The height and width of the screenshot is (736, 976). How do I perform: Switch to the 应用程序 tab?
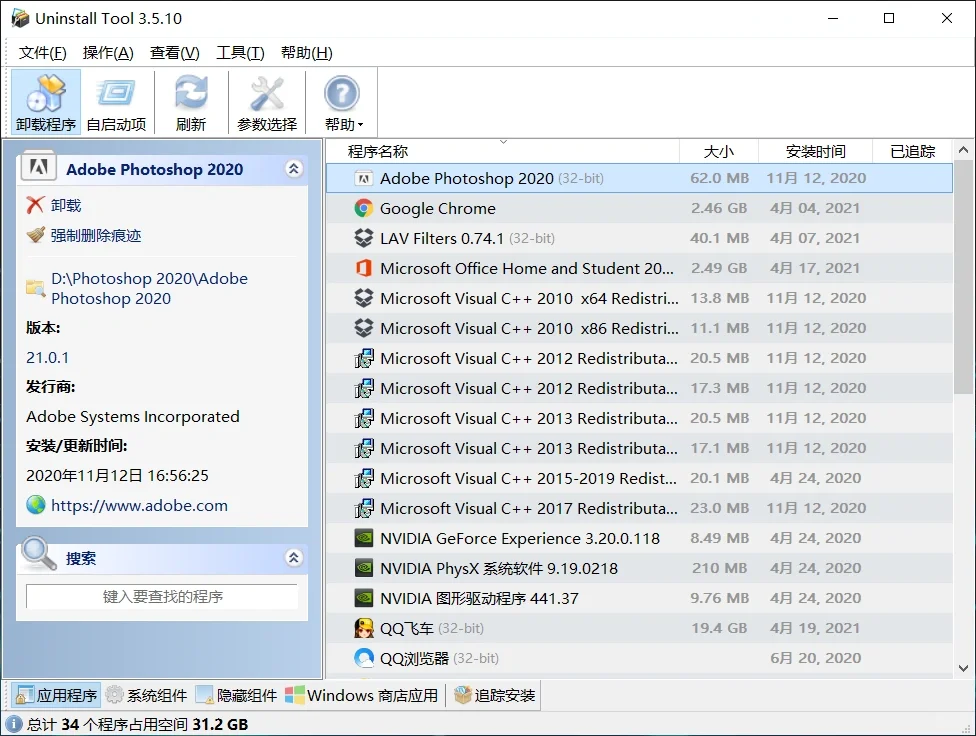(56, 695)
